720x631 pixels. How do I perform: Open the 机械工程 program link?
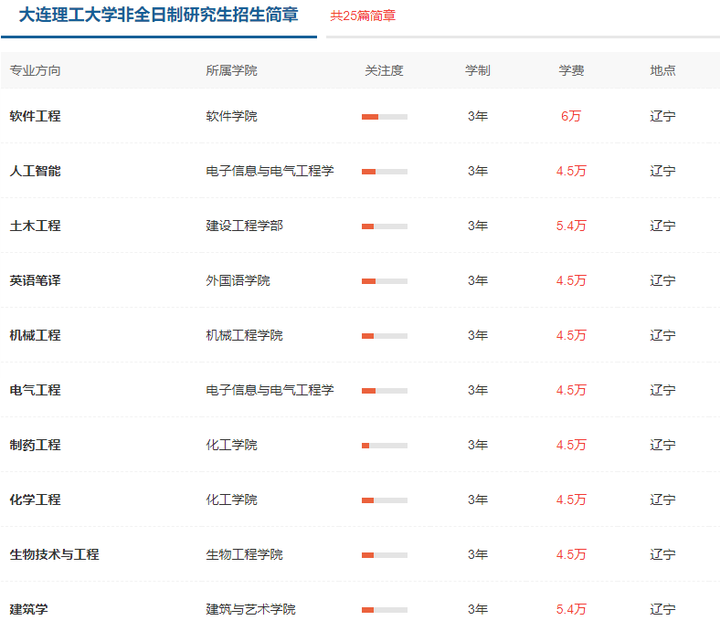[35, 335]
